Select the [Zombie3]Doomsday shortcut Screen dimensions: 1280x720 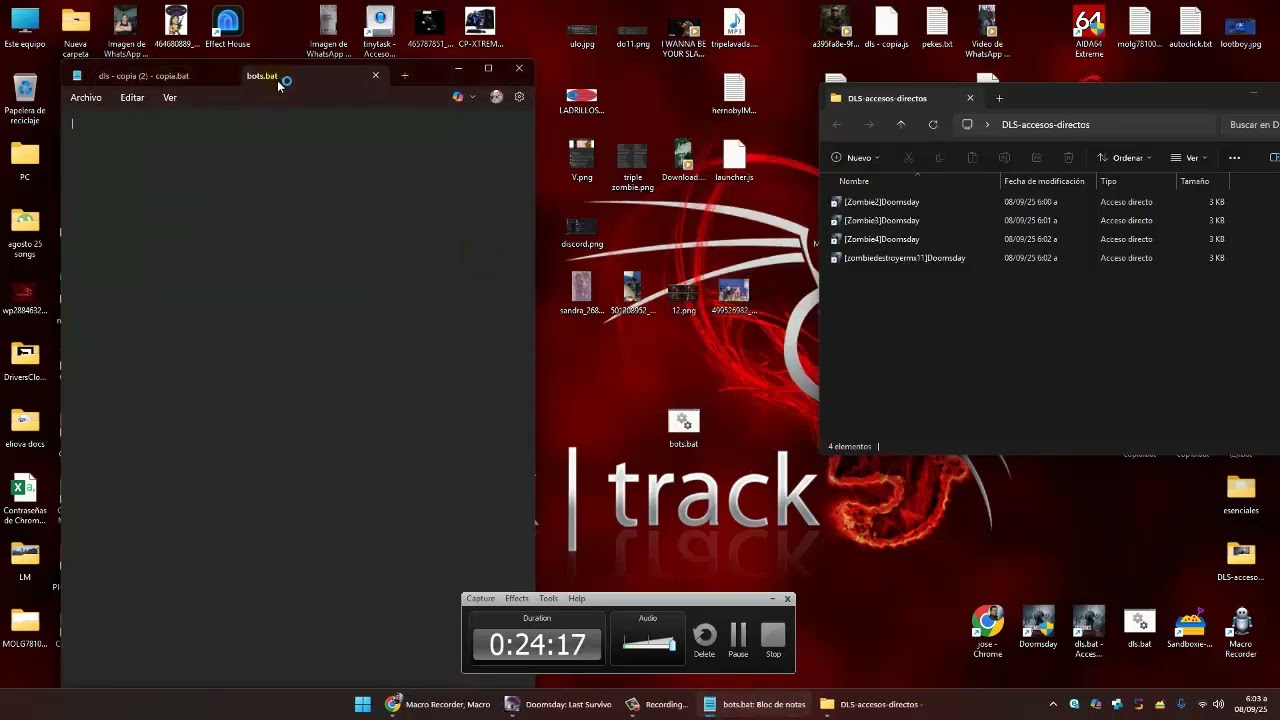pos(881,221)
